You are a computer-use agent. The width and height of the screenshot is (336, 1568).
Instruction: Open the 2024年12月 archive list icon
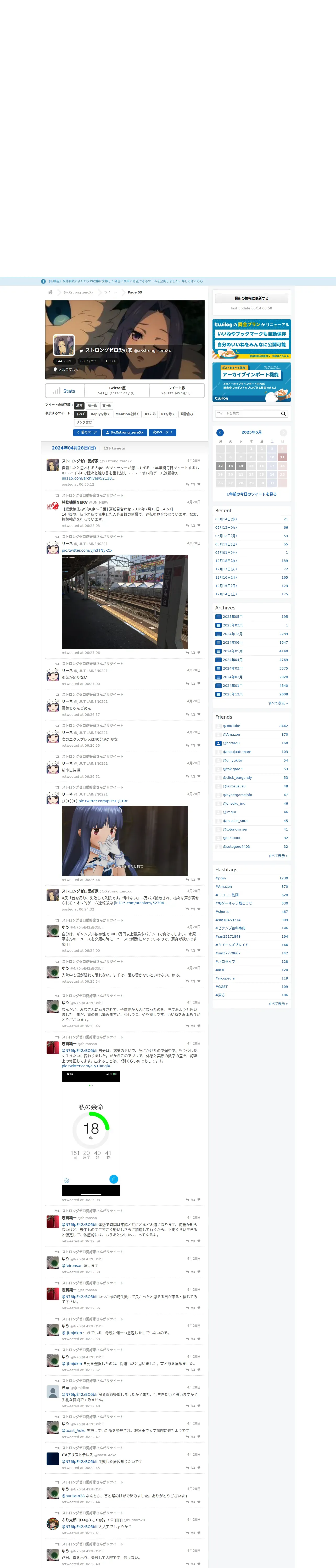click(218, 634)
